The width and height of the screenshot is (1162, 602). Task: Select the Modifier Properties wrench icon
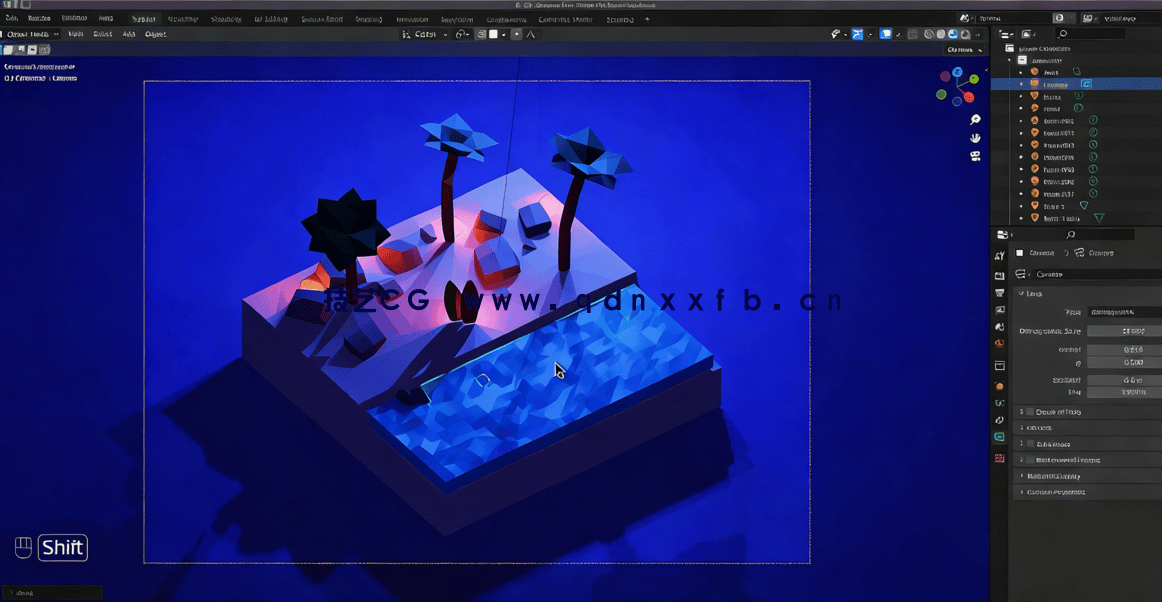(999, 404)
